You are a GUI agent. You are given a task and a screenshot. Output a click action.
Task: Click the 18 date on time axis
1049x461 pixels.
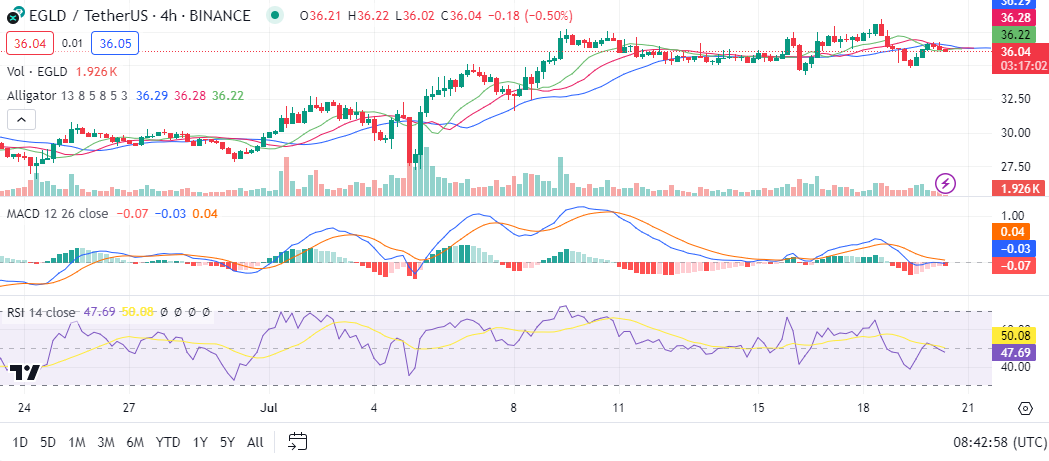863,407
